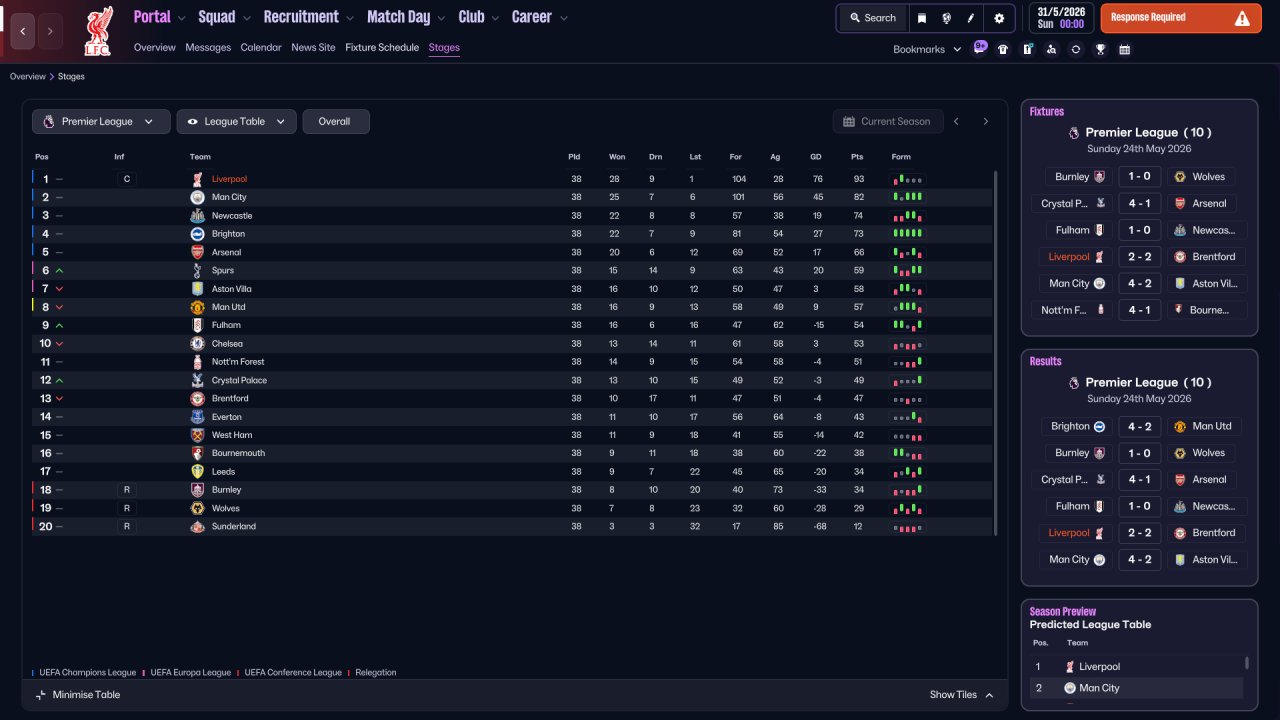This screenshot has width=1280, height=720.
Task: Open the settings gear icon
Action: [999, 18]
